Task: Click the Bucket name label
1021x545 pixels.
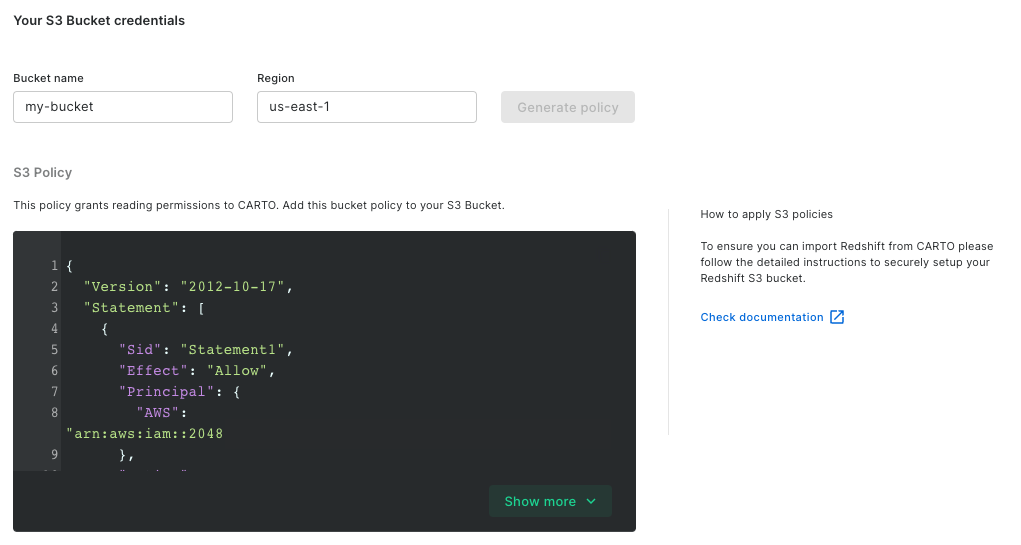Action: pyautogui.click(x=48, y=78)
